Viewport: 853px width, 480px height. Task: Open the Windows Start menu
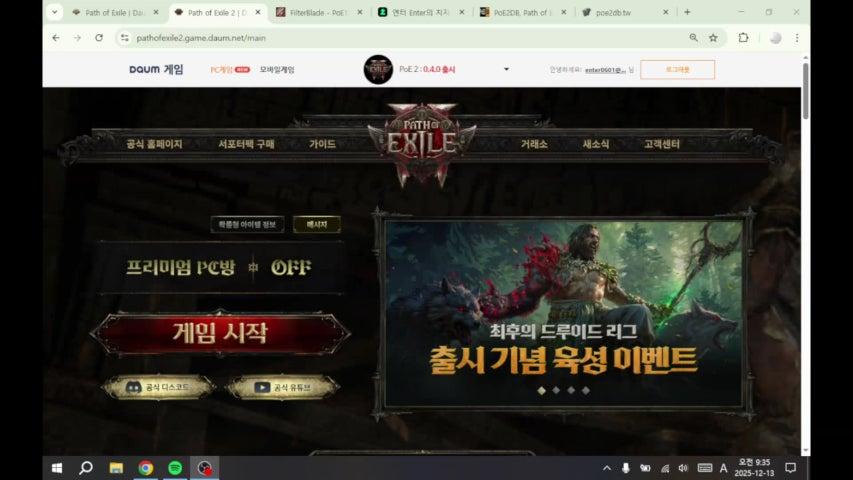pyautogui.click(x=57, y=468)
